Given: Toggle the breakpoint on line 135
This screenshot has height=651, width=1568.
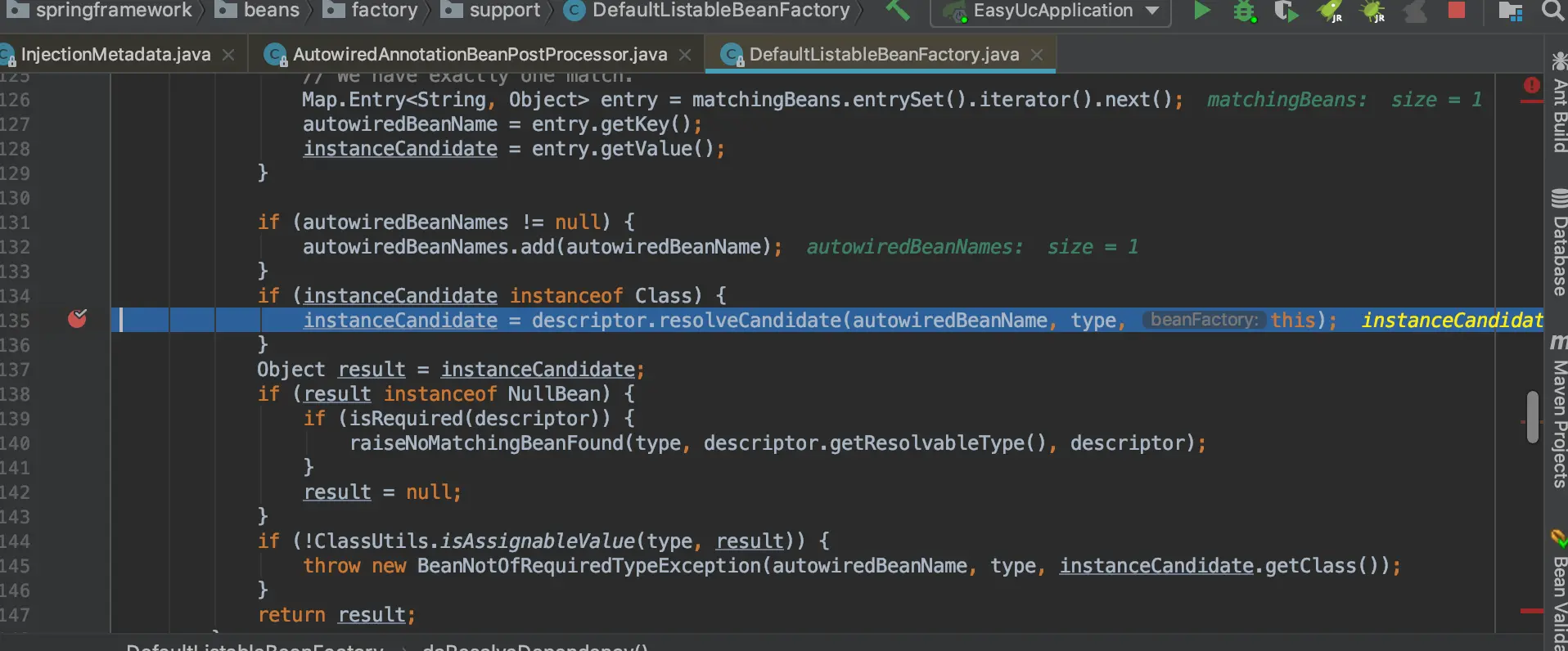Looking at the screenshot, I should [78, 318].
